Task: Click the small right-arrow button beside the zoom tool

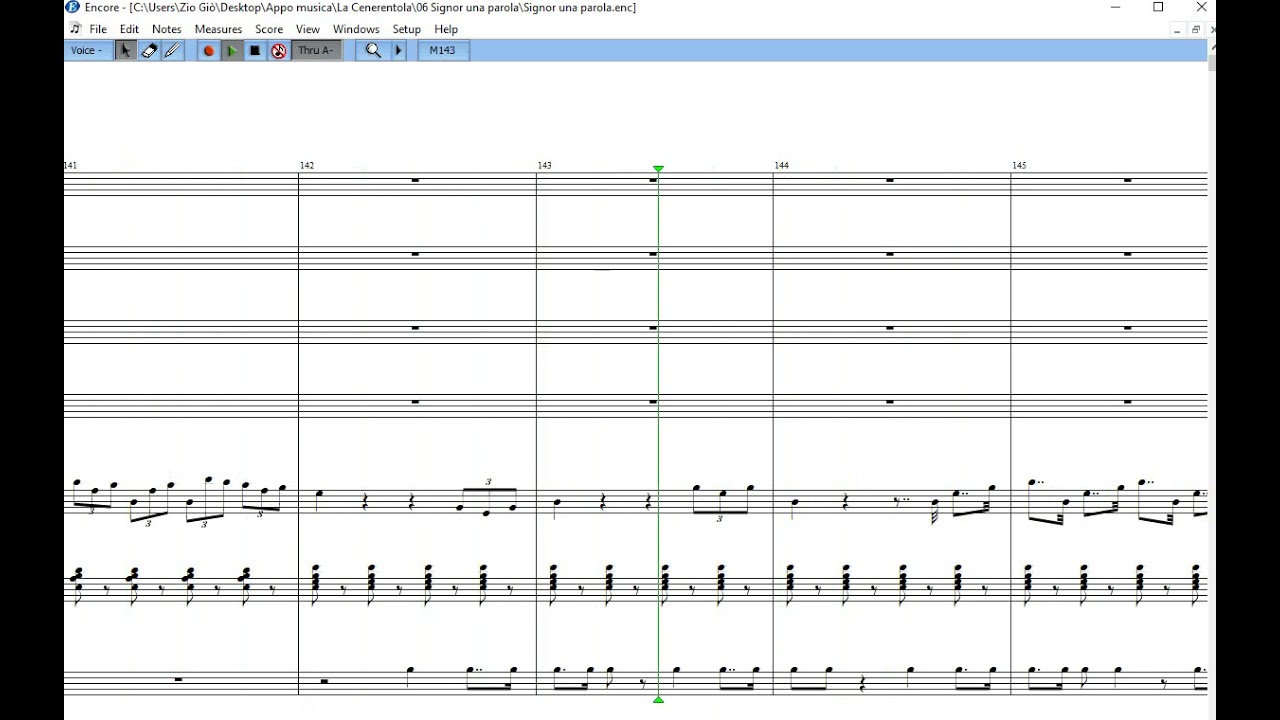Action: pyautogui.click(x=398, y=50)
